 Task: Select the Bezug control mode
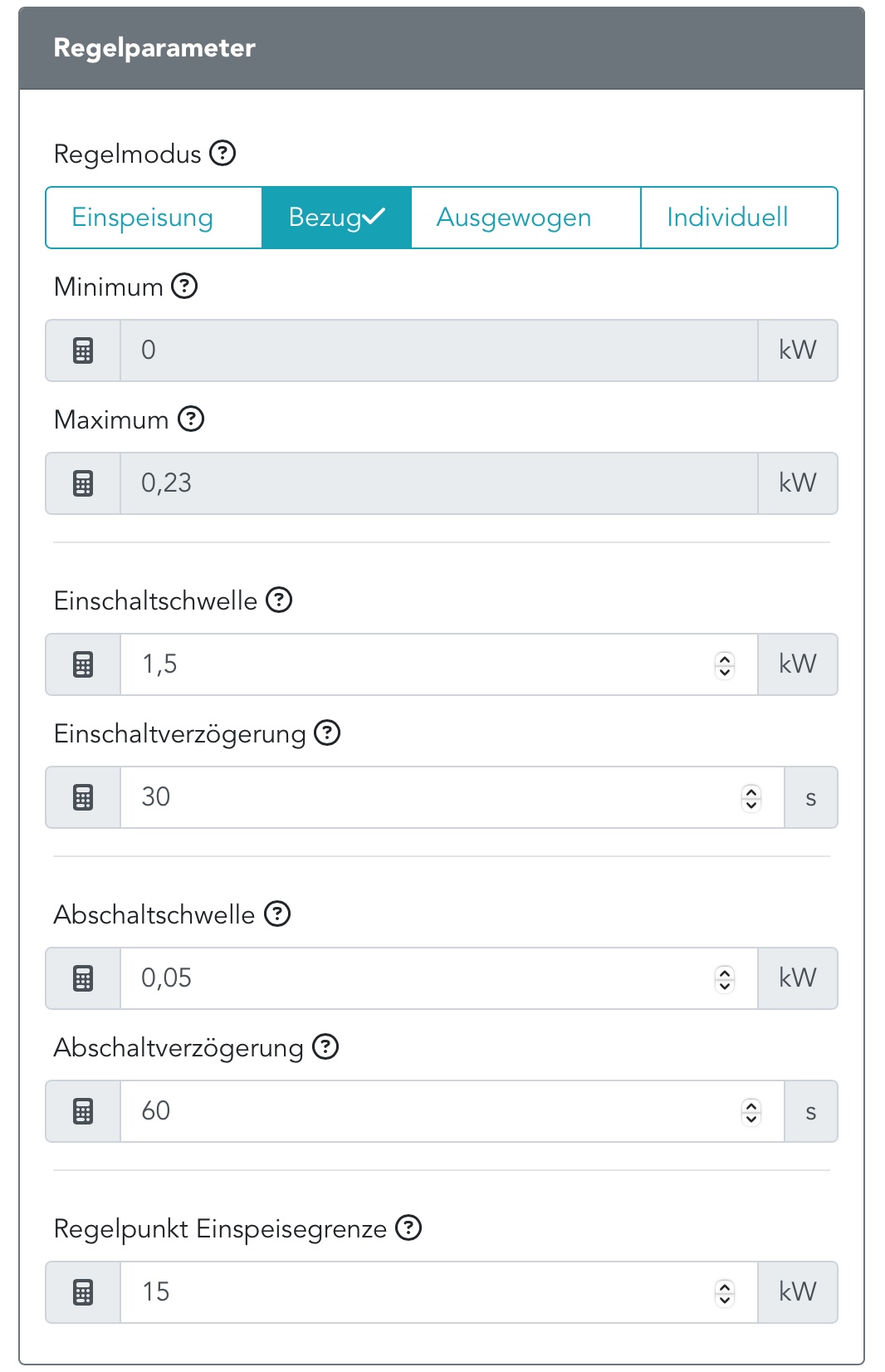point(336,218)
